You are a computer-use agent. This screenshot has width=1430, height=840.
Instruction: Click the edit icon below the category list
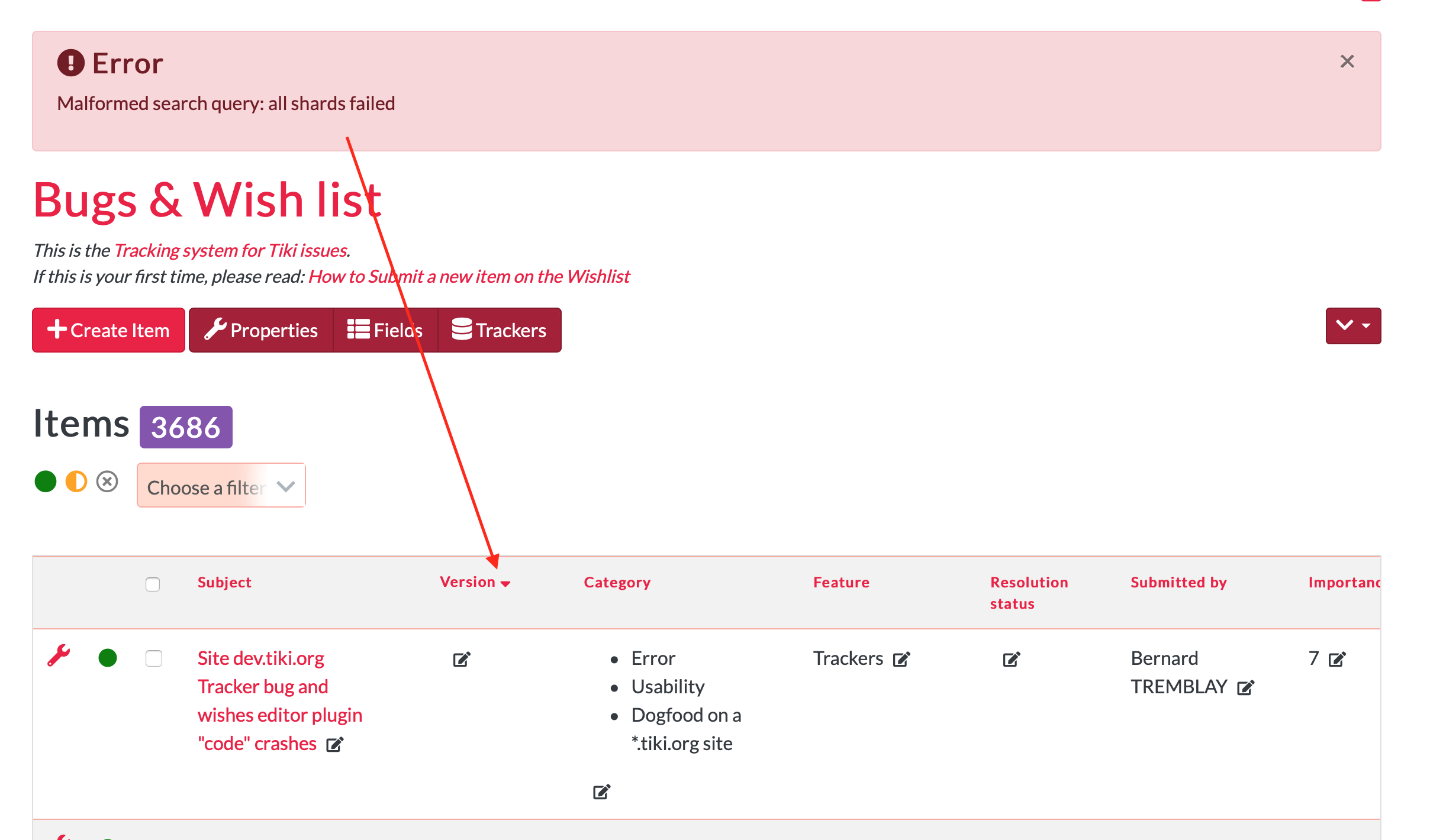pos(602,791)
